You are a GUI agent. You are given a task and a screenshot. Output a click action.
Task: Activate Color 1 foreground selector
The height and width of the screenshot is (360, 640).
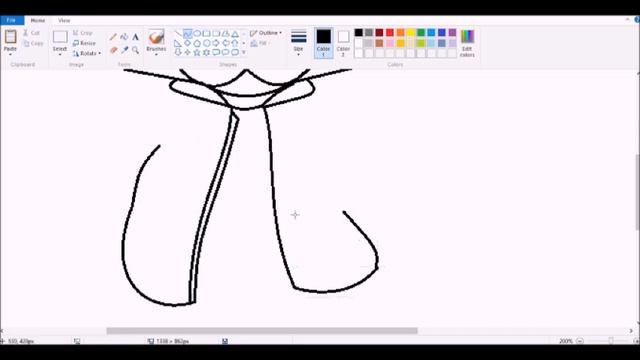click(324, 43)
